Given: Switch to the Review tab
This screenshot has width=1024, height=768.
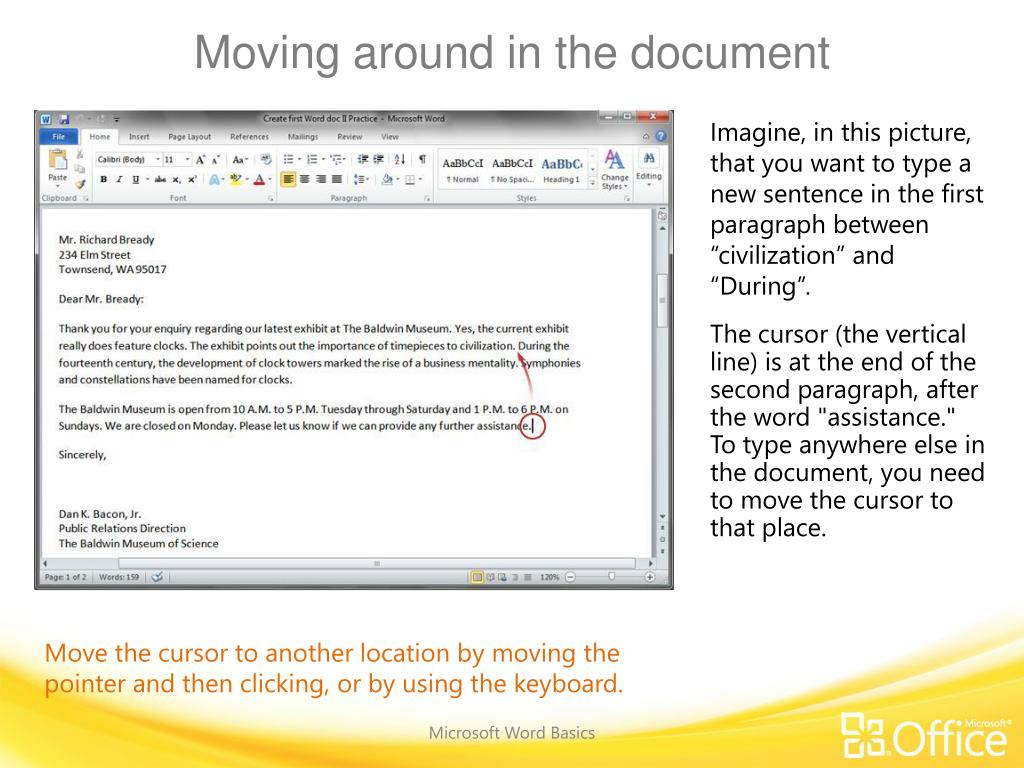Looking at the screenshot, I should click(349, 137).
